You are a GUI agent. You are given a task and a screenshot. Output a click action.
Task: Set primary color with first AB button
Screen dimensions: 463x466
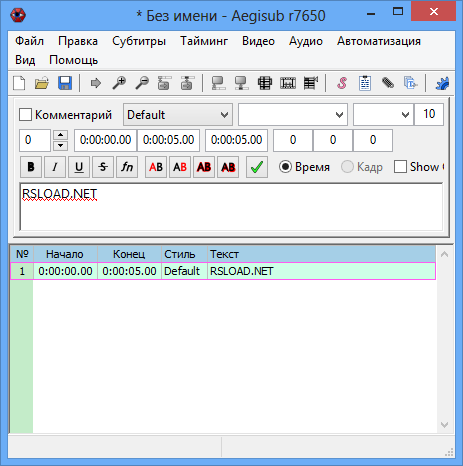pos(156,167)
